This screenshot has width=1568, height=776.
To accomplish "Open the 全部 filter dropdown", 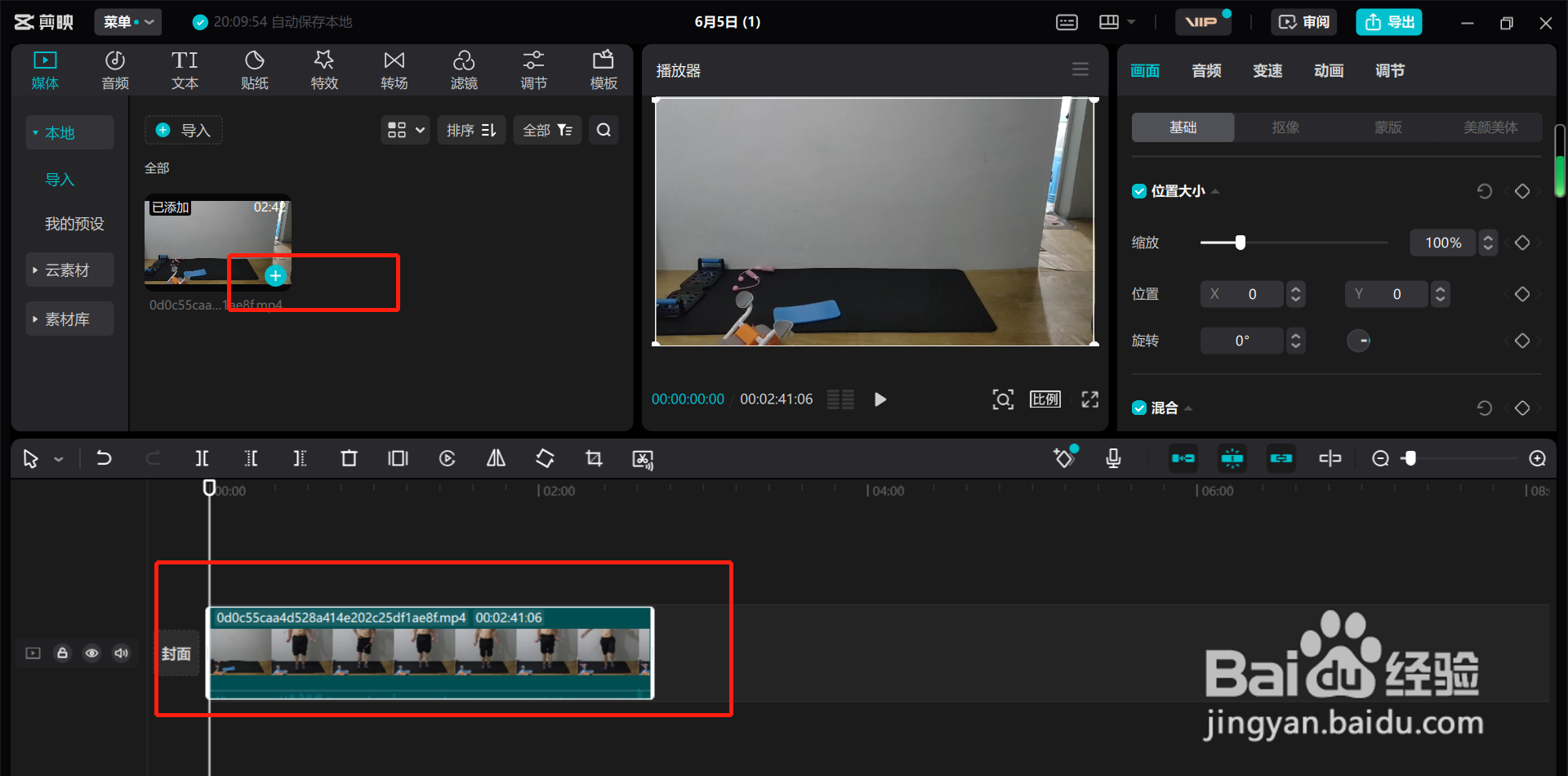I will click(547, 130).
